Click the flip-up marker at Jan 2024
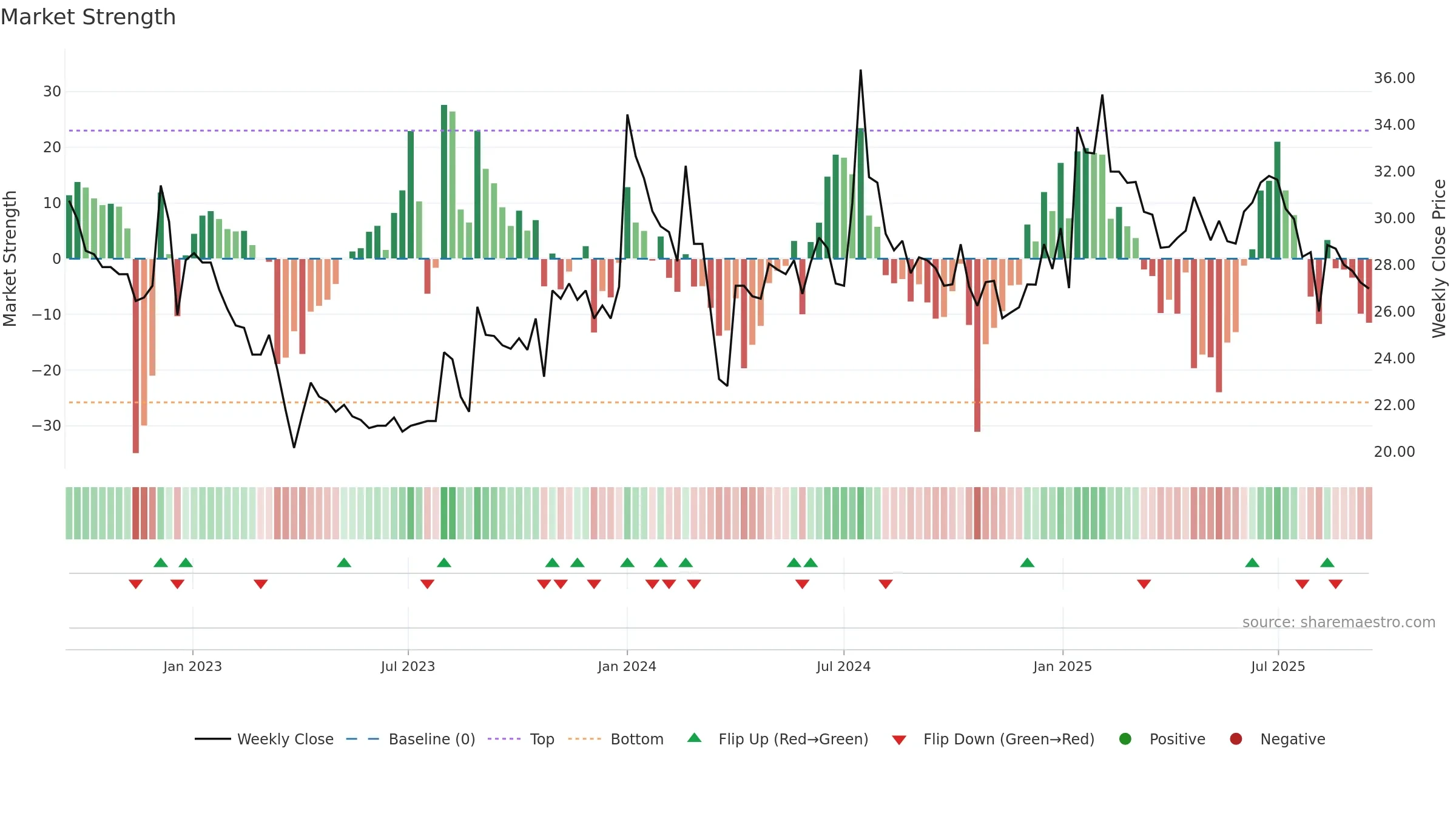This screenshot has height=819, width=1456. coord(627,562)
